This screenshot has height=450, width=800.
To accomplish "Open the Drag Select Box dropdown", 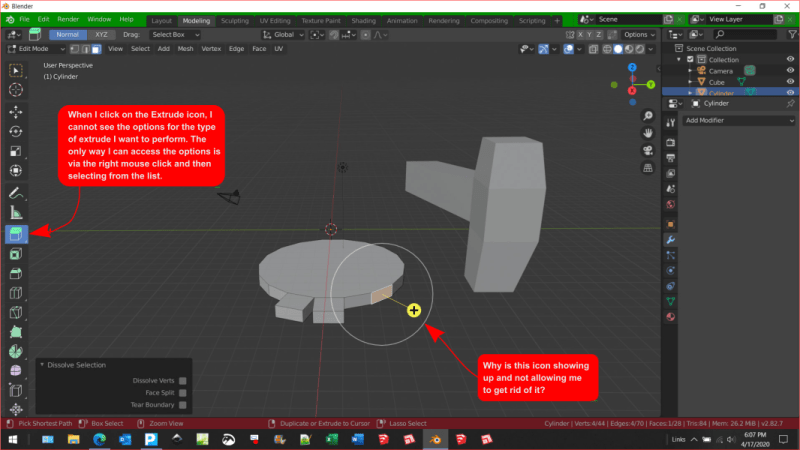I will pyautogui.click(x=175, y=35).
